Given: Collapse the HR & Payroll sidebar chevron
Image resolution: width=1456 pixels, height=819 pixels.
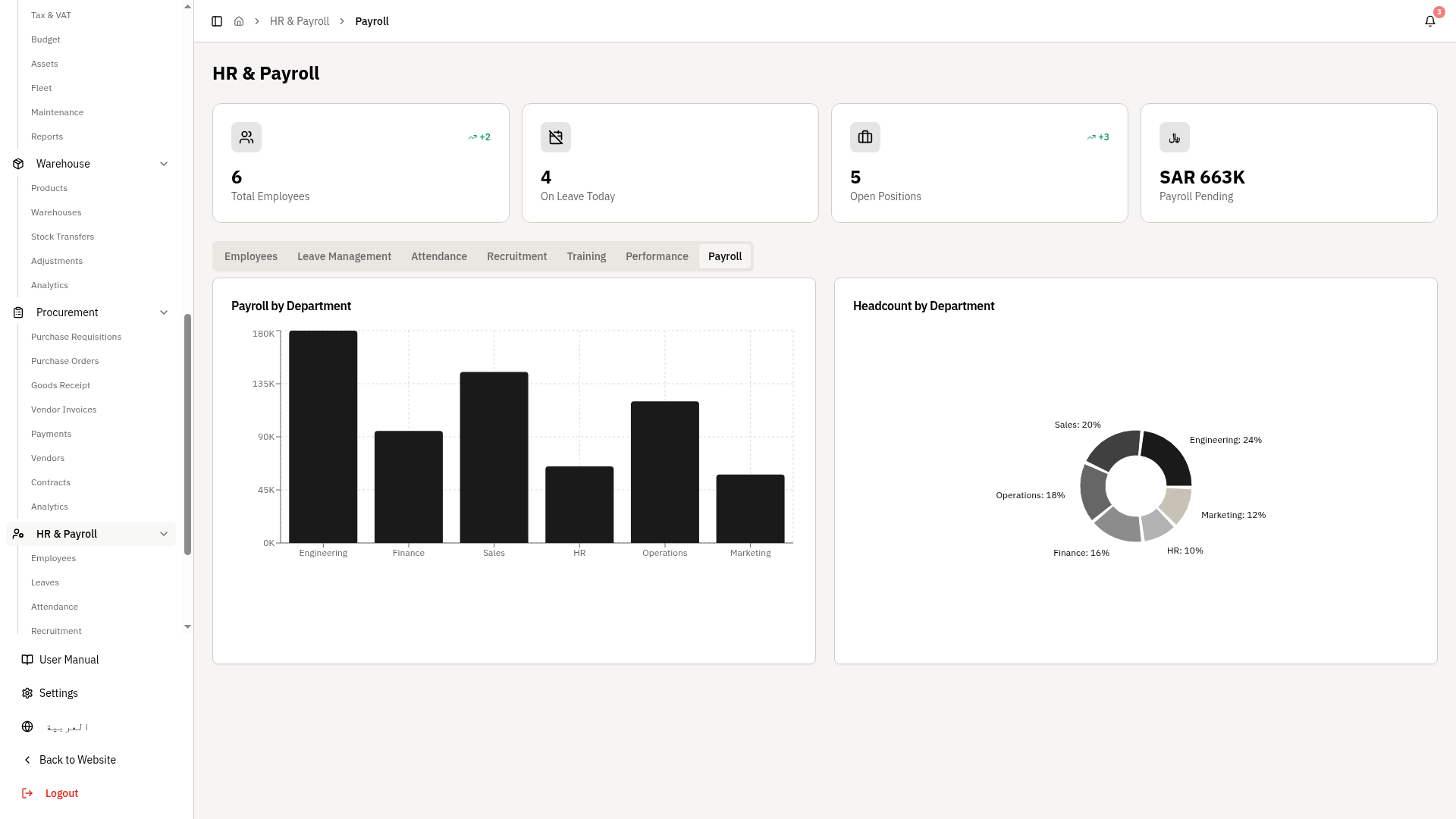Looking at the screenshot, I should pyautogui.click(x=164, y=534).
